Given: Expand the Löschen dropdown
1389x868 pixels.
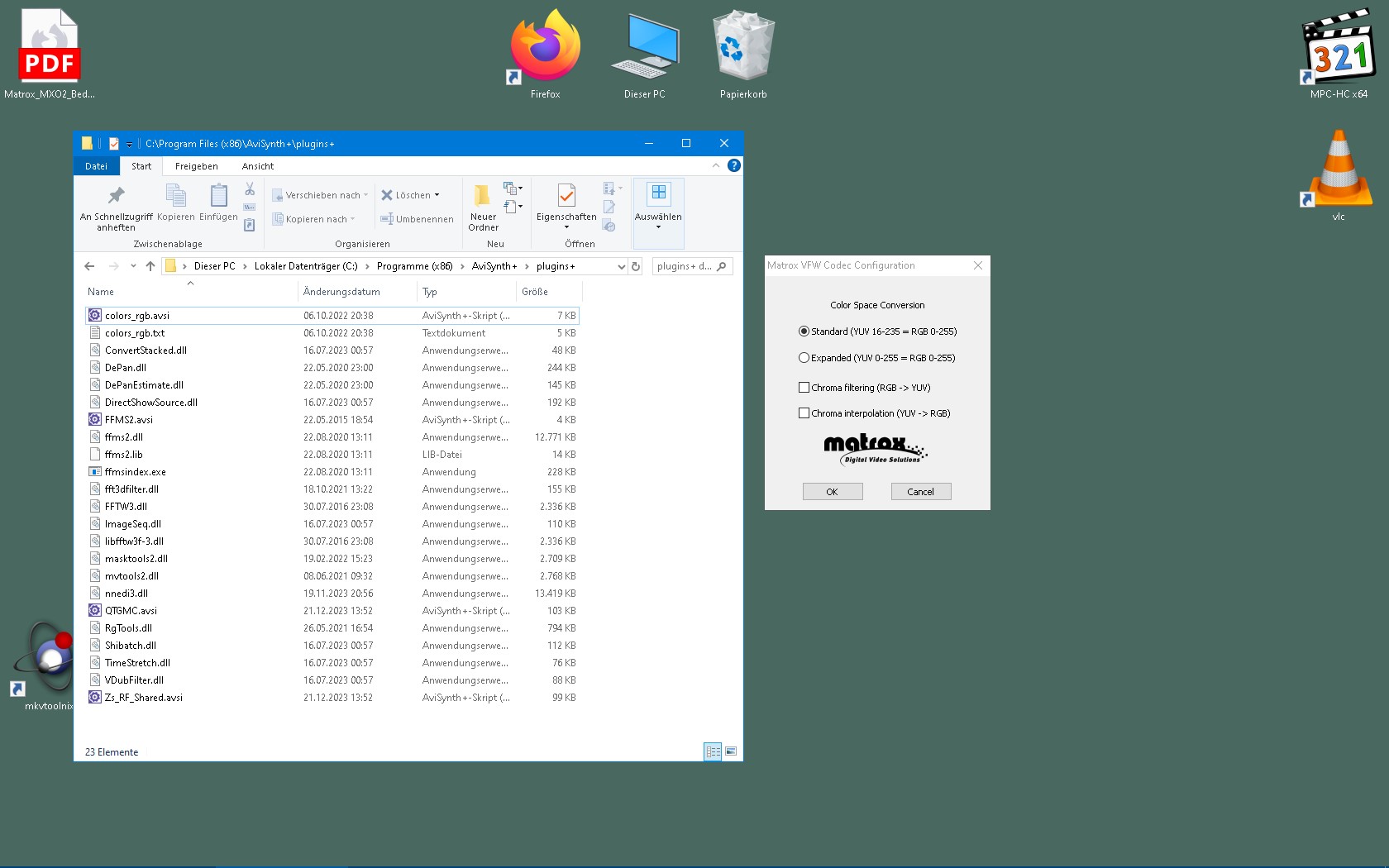Looking at the screenshot, I should pyautogui.click(x=437, y=195).
